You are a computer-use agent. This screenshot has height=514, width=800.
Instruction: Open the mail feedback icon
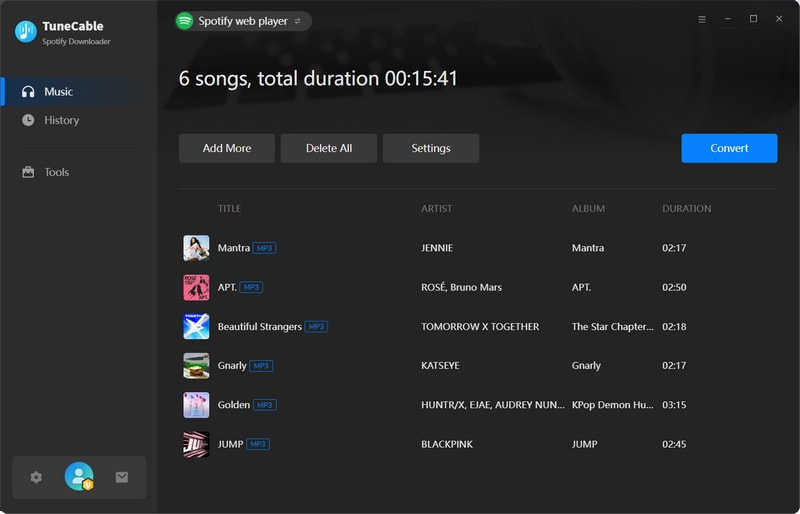pyautogui.click(x=121, y=477)
